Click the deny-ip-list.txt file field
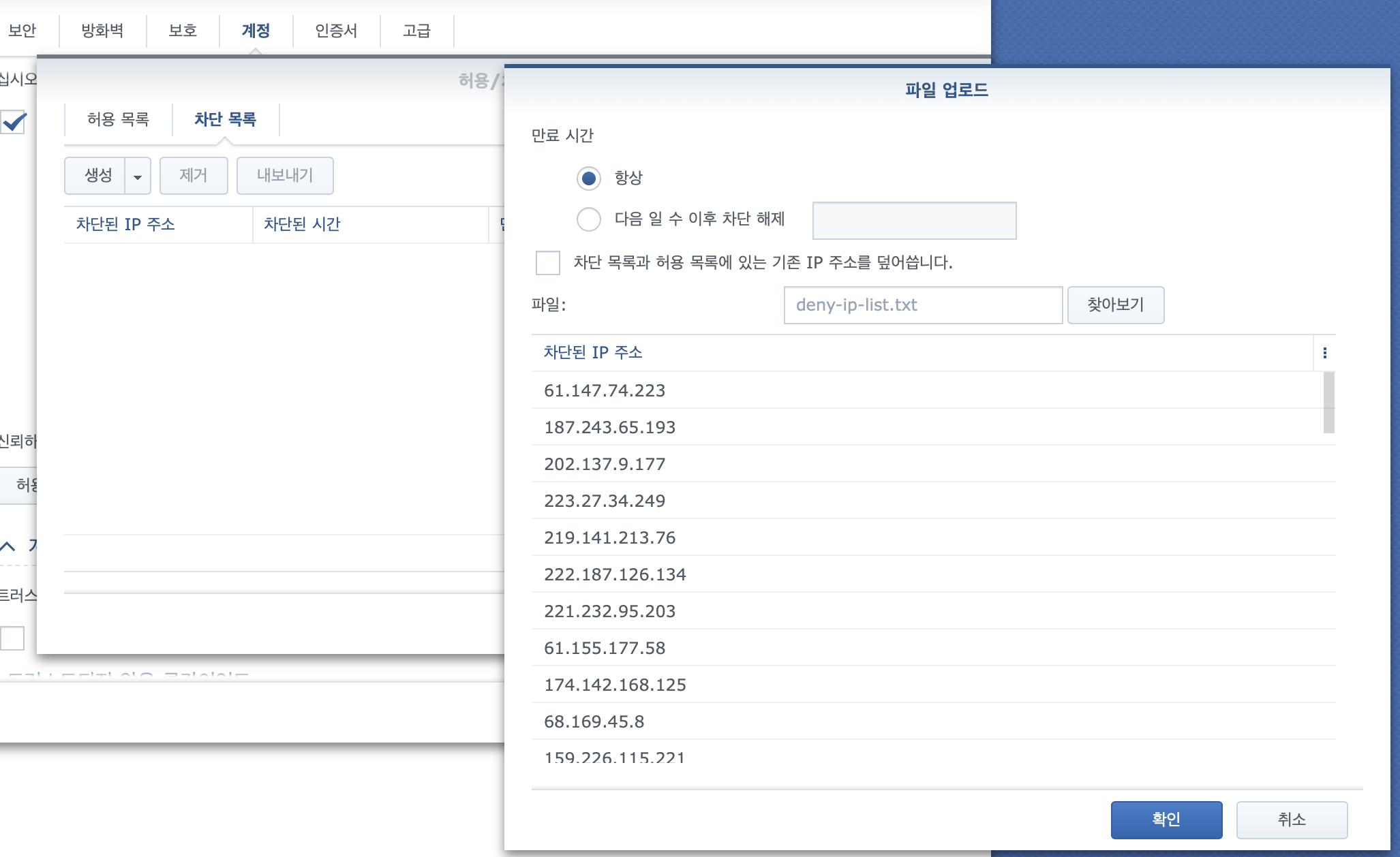Viewport: 1400px width, 857px height. click(923, 305)
